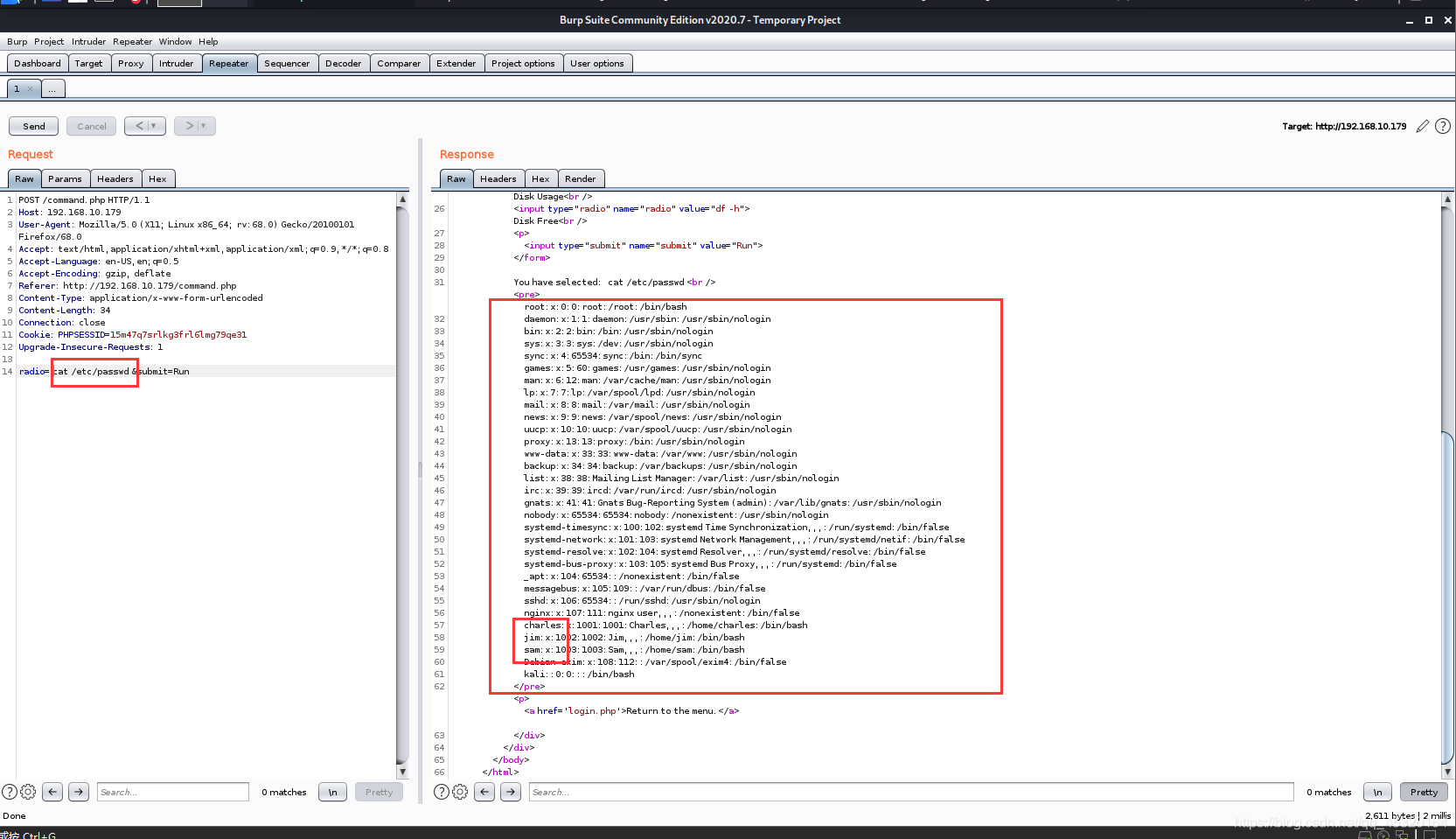Go to next response search match
Screen dimensions: 1456x839
[x=511, y=792]
